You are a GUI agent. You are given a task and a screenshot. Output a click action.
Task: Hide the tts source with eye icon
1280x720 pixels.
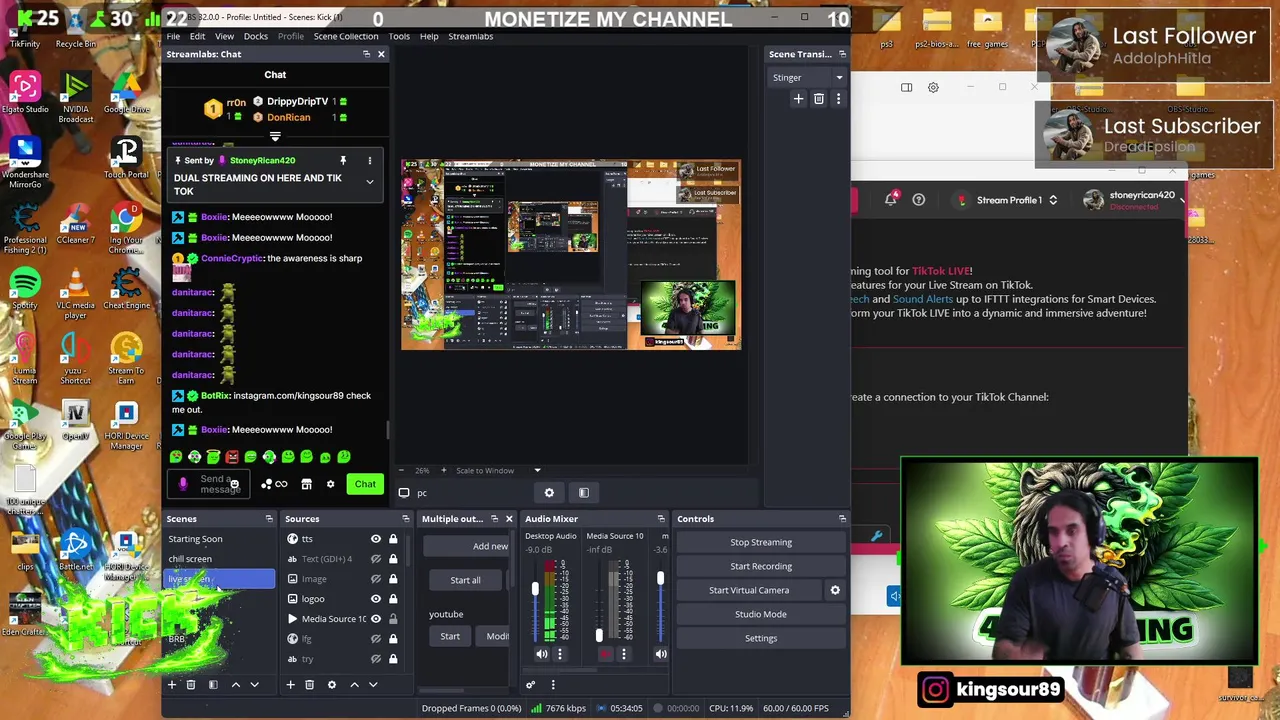click(x=376, y=539)
